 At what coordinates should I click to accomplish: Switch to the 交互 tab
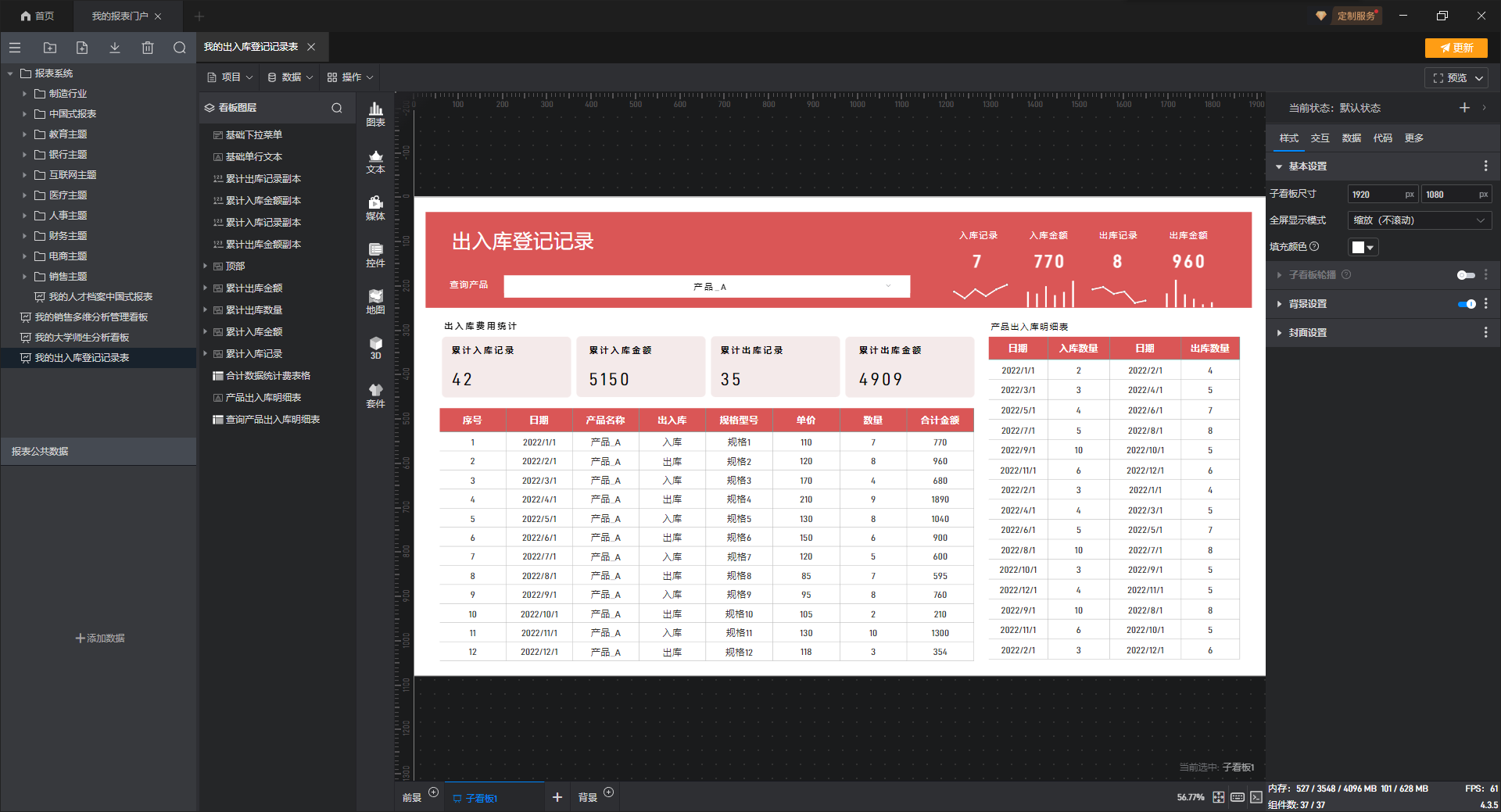tap(1320, 138)
